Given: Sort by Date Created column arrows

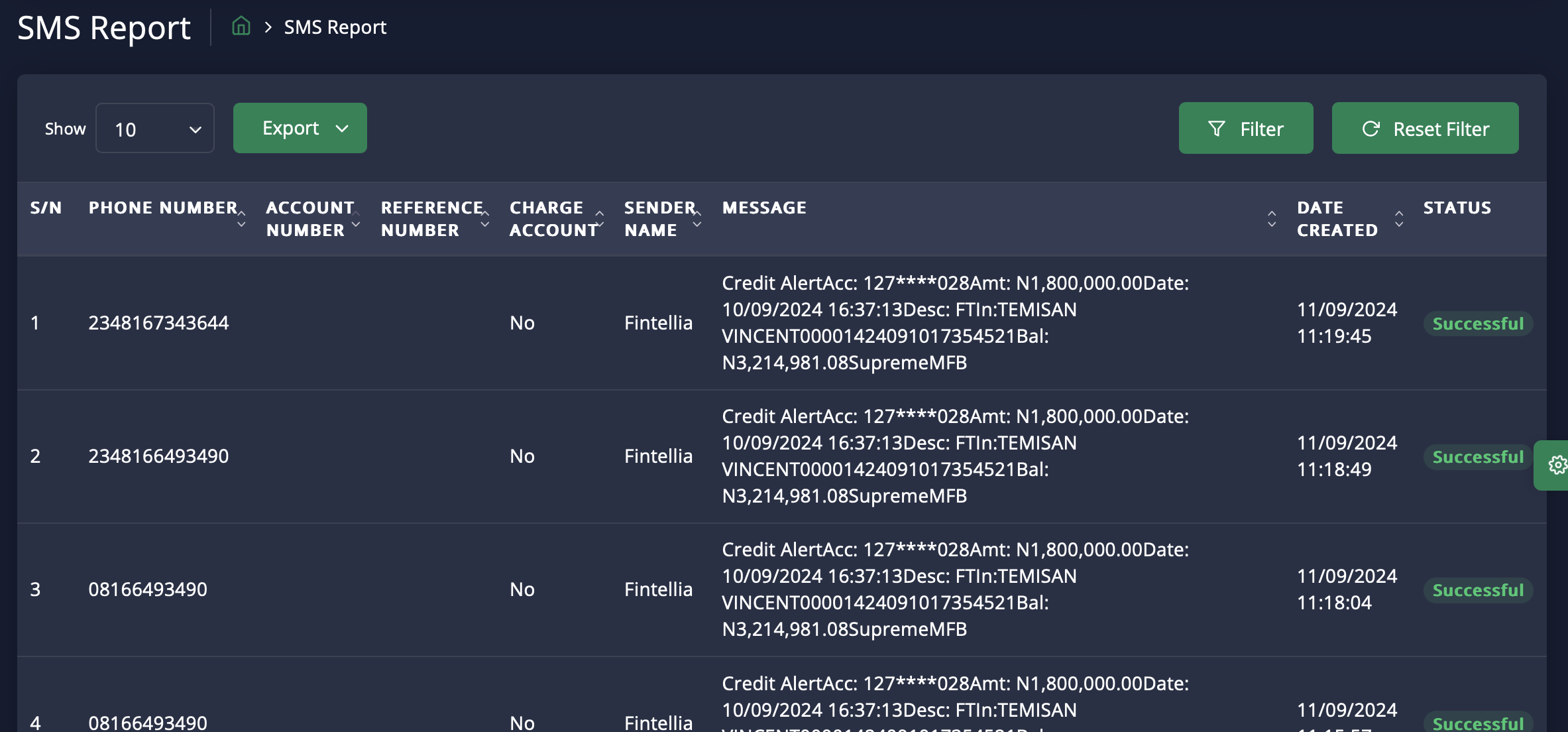Looking at the screenshot, I should 1399,219.
